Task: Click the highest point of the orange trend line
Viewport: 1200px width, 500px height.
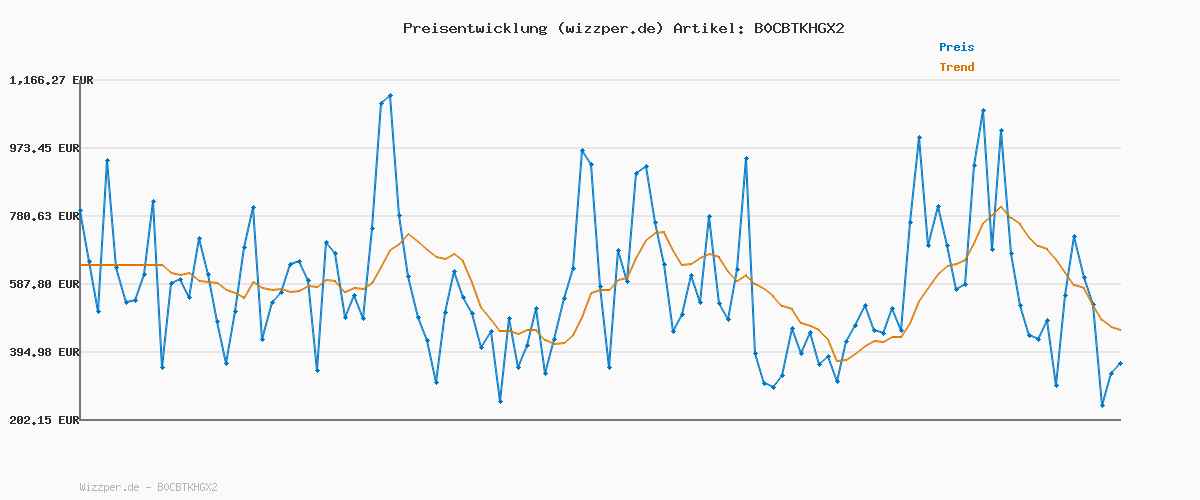Action: tap(1000, 207)
